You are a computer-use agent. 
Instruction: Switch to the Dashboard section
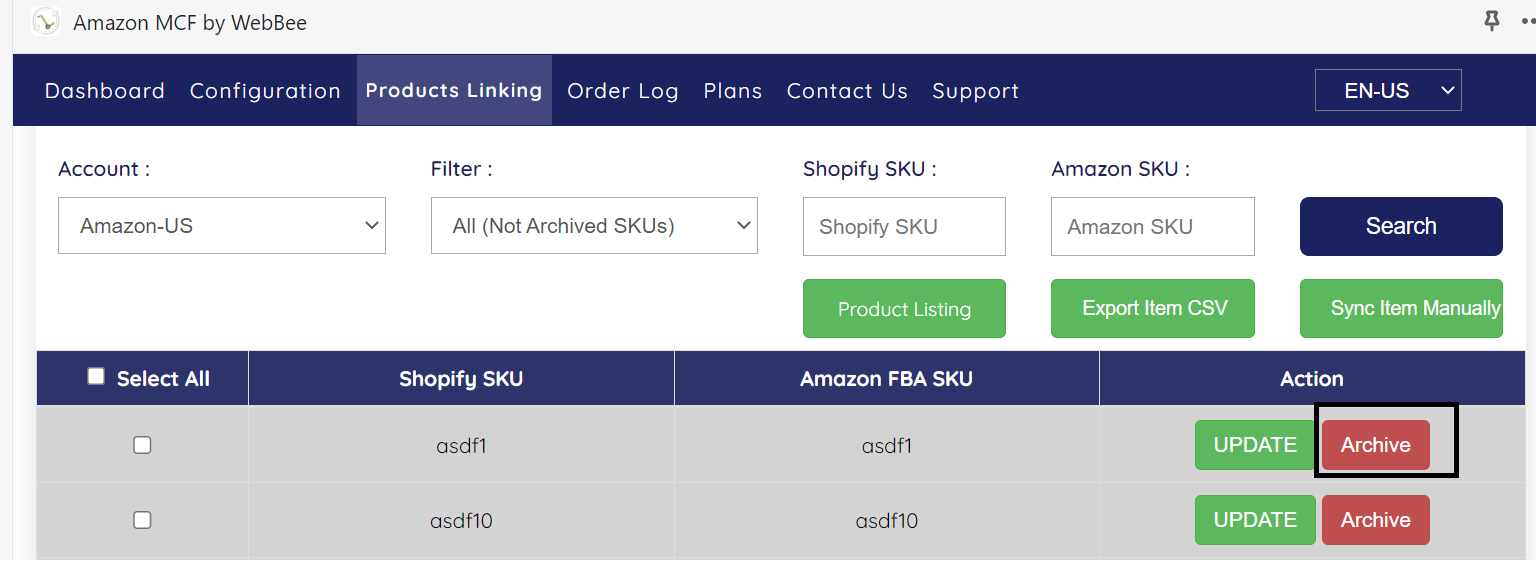click(x=104, y=90)
